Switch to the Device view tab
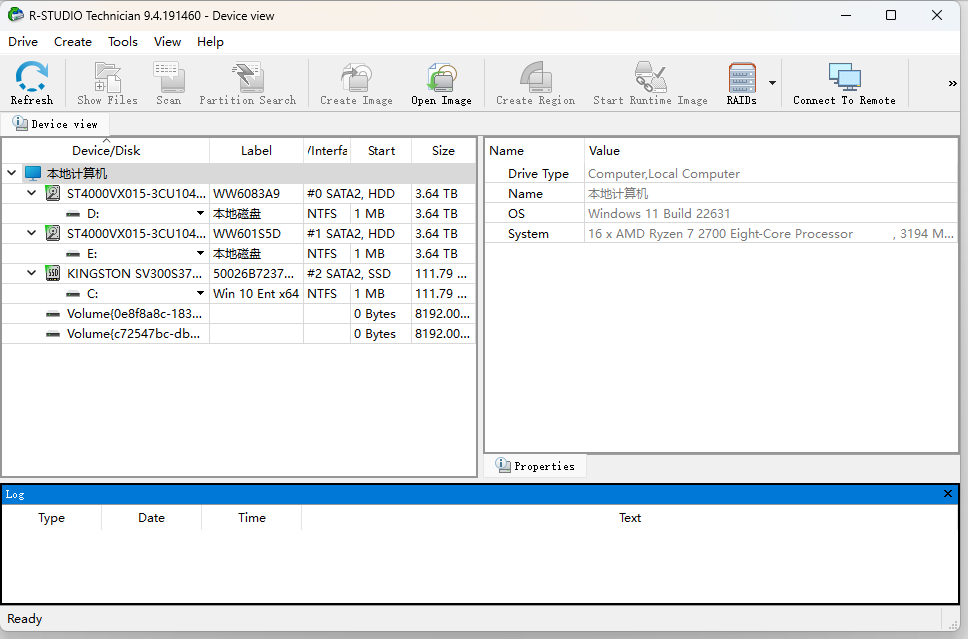Image resolution: width=968 pixels, height=639 pixels. pos(55,124)
